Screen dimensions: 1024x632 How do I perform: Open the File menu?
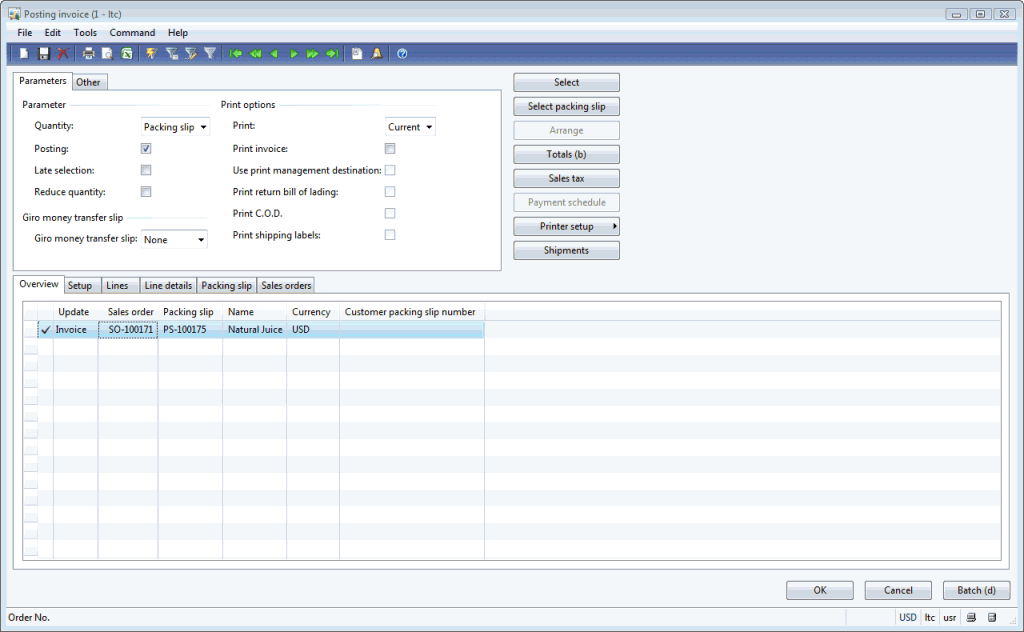tap(25, 33)
